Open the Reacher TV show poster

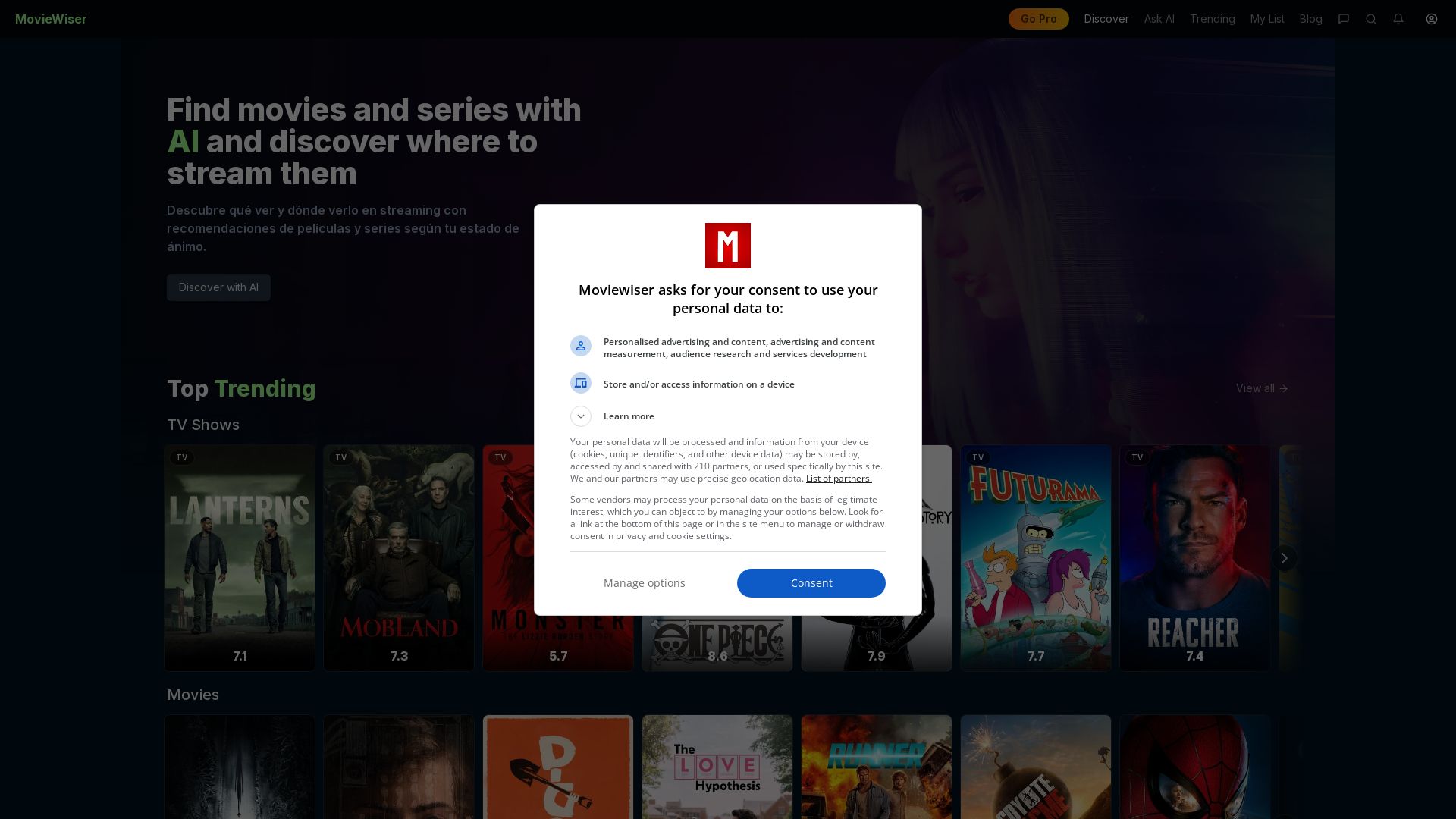coord(1195,558)
